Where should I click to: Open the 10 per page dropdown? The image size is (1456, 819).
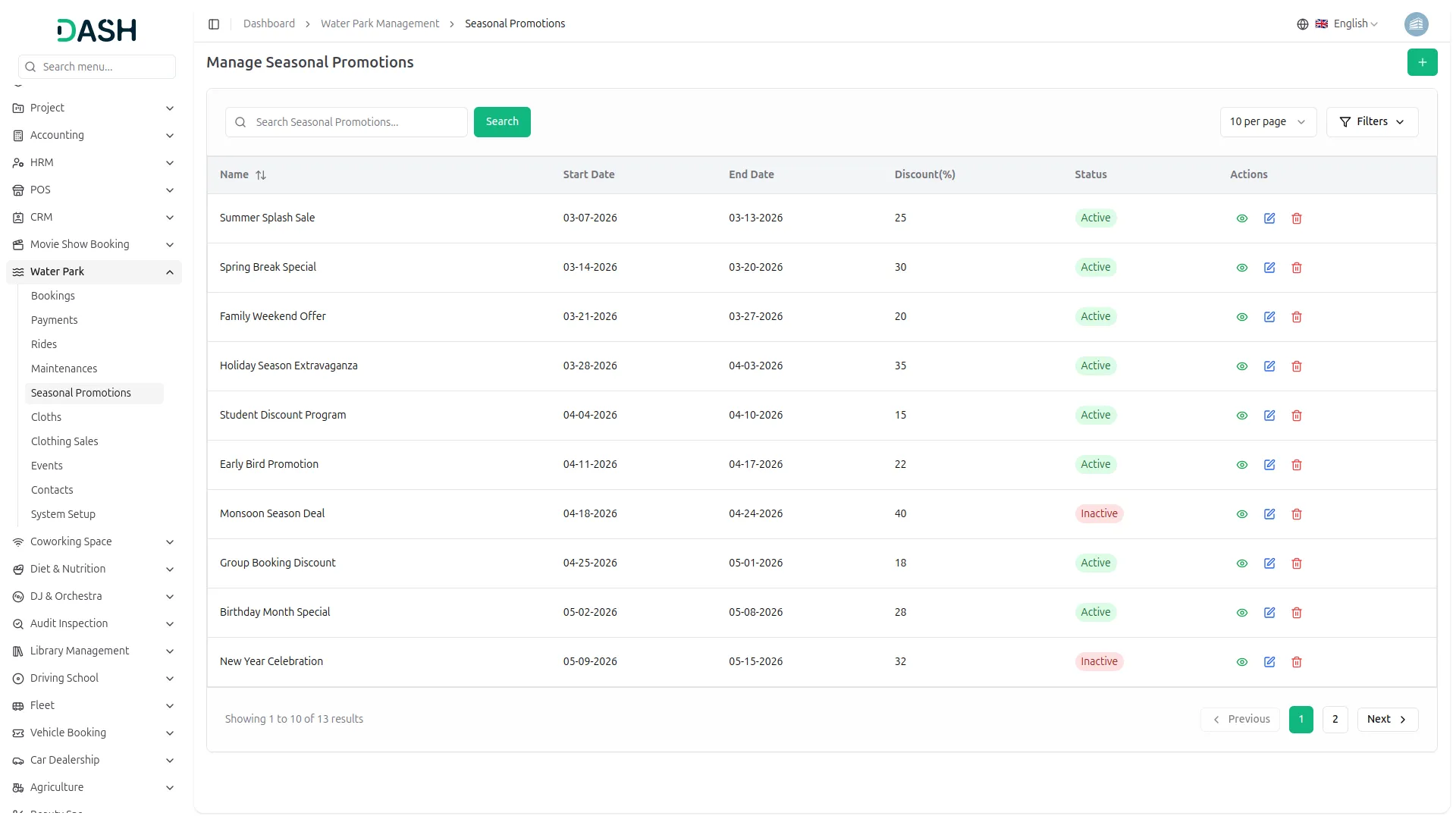[x=1267, y=122]
